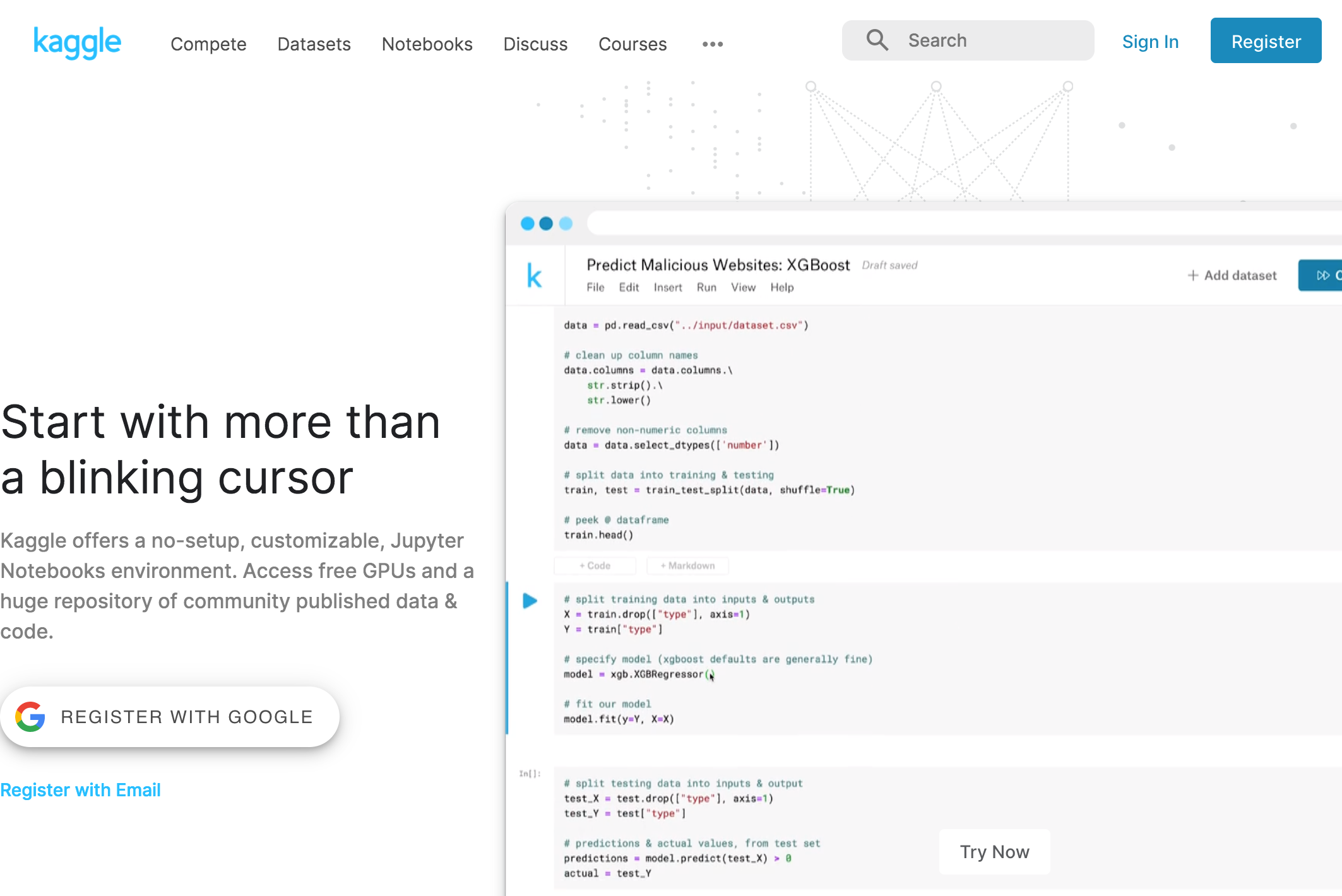Viewport: 1342px width, 896px height.
Task: Open the ellipsis overflow menu in the navbar
Action: coord(712,44)
